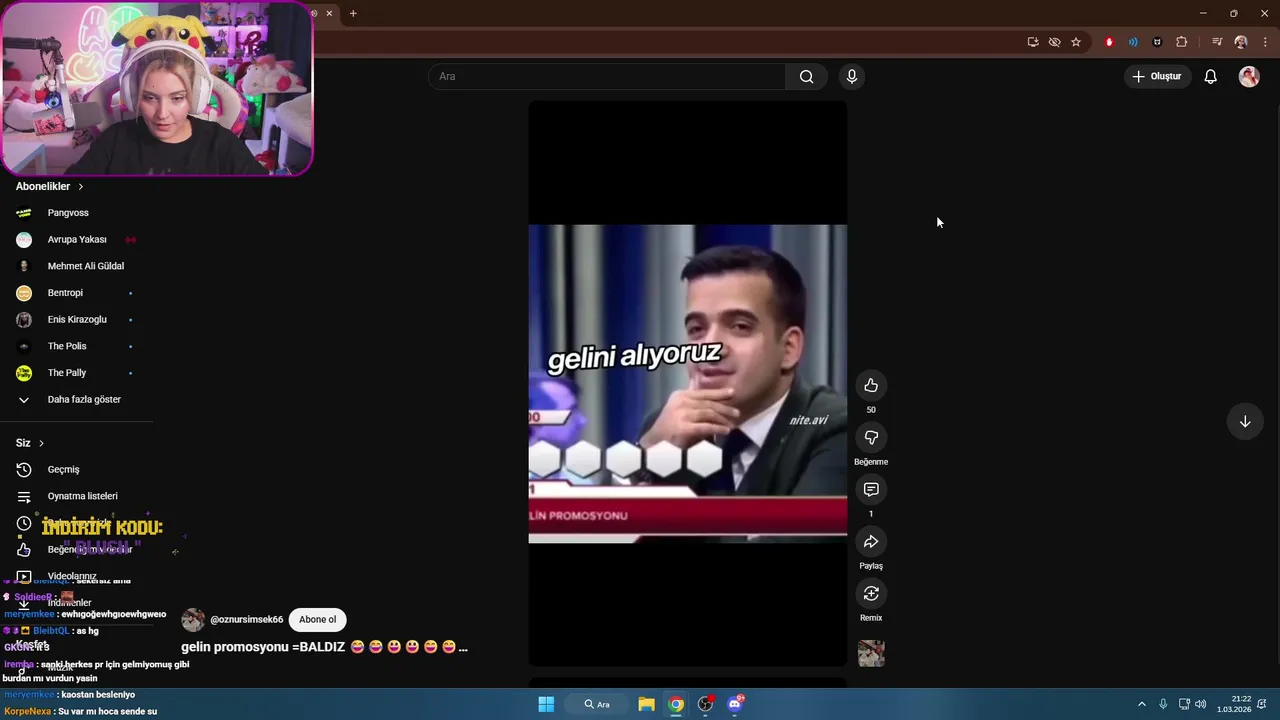Click the Abone ol subscribe button
This screenshot has height=720, width=1280.
pos(318,620)
